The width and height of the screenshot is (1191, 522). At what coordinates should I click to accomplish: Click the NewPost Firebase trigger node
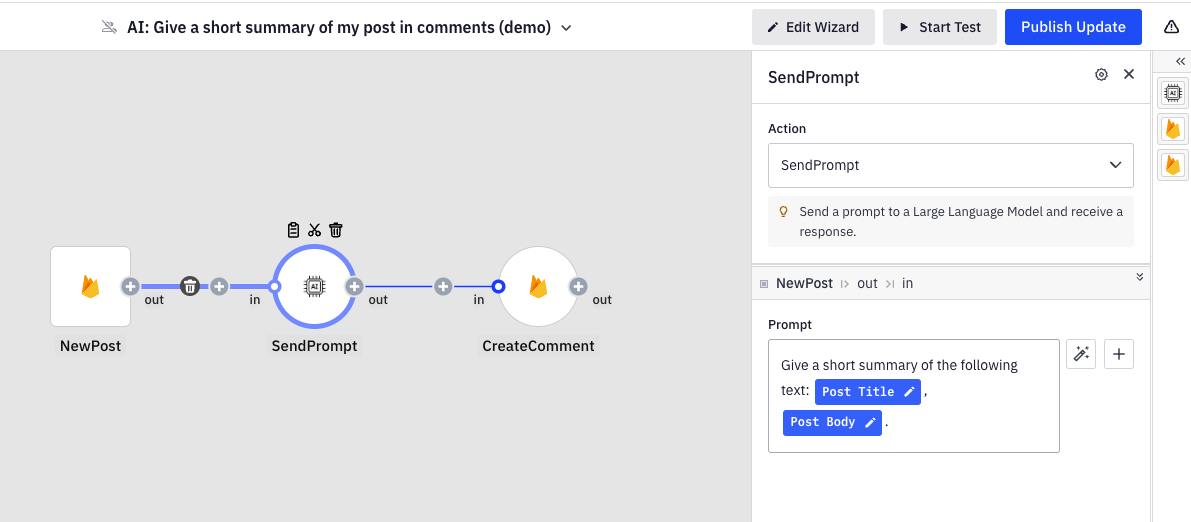(90, 287)
